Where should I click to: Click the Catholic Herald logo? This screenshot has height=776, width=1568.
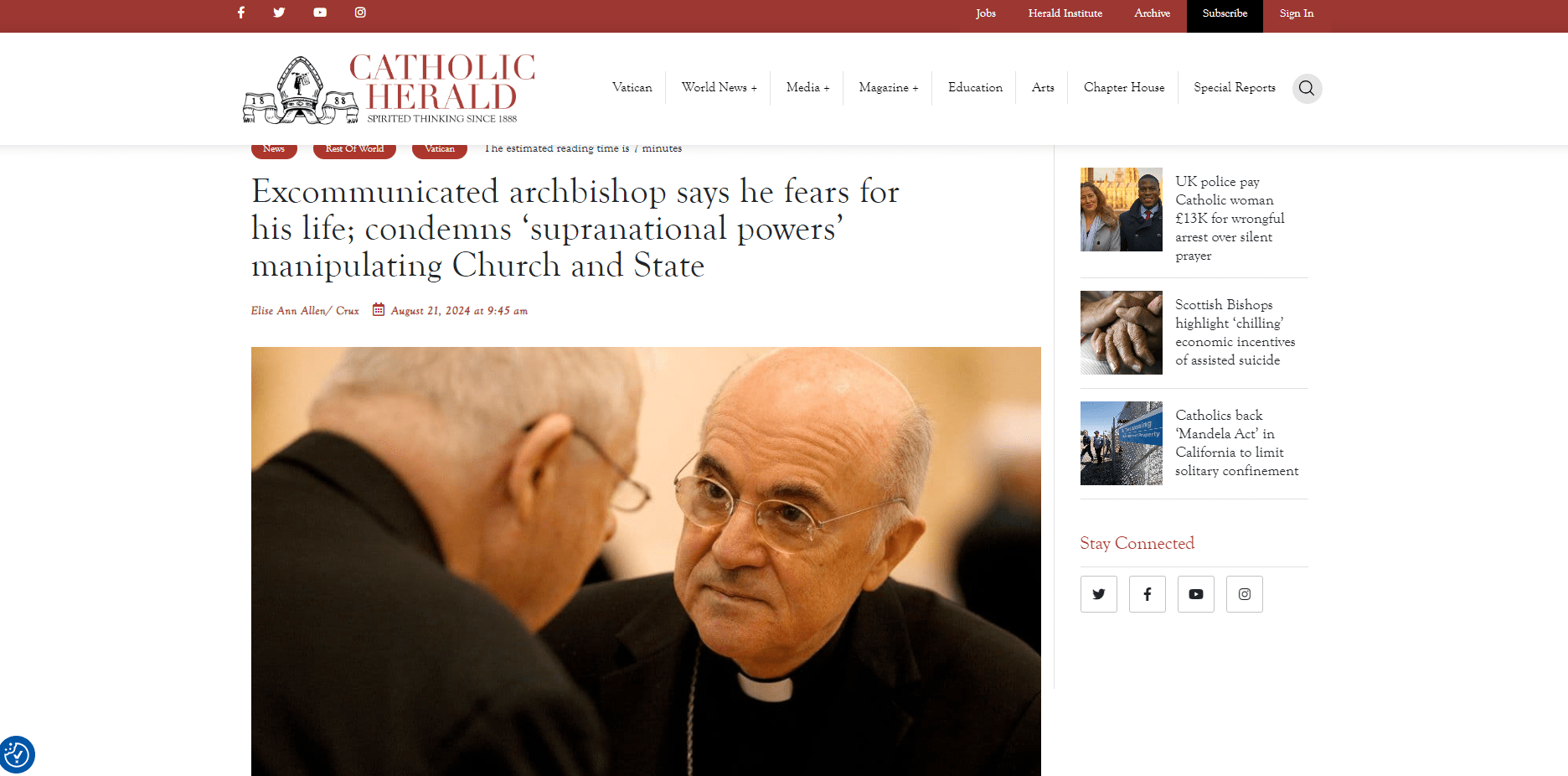389,89
